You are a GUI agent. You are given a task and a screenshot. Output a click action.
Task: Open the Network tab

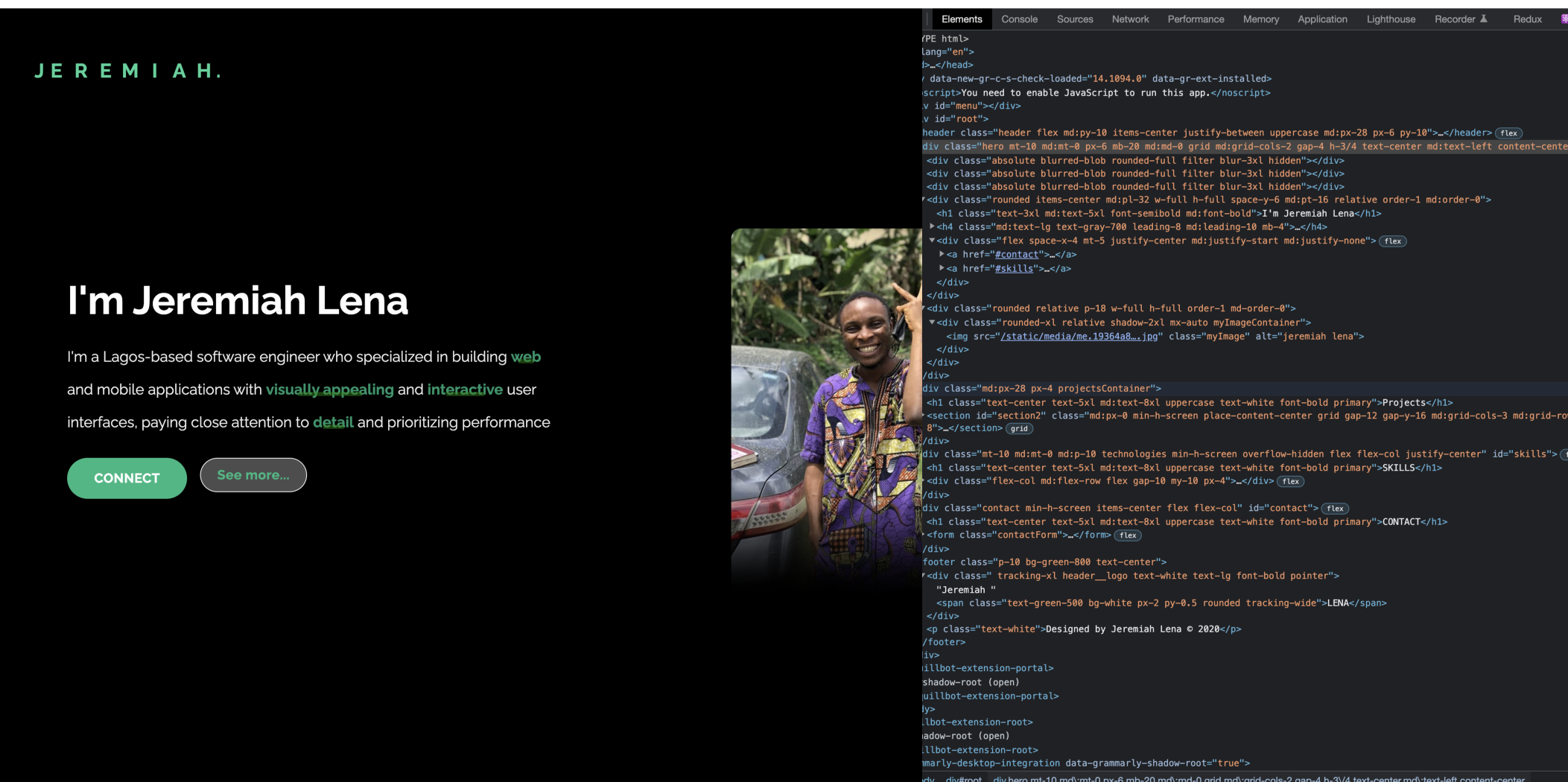pyautogui.click(x=1130, y=19)
